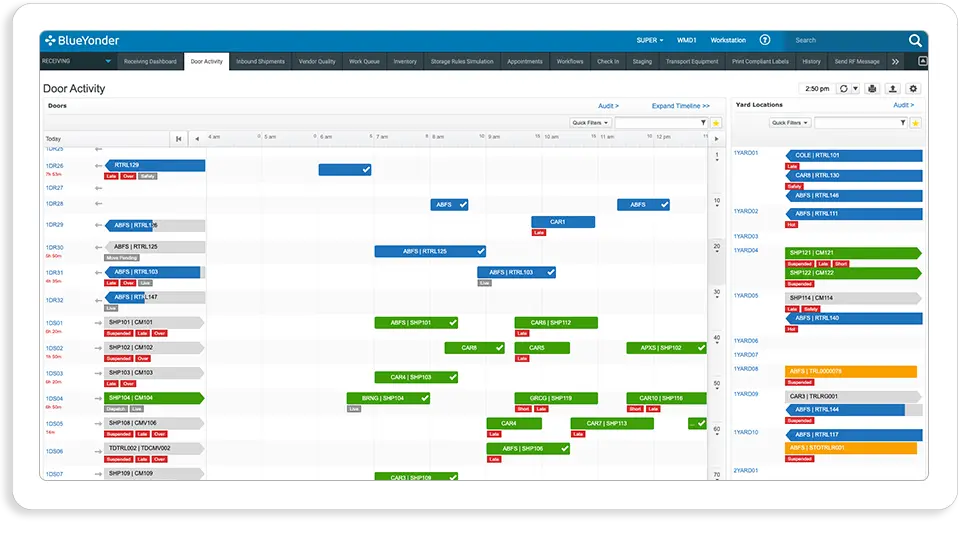Open the Transport Equipment tab
Viewport: 960px width, 540px height.
(692, 61)
